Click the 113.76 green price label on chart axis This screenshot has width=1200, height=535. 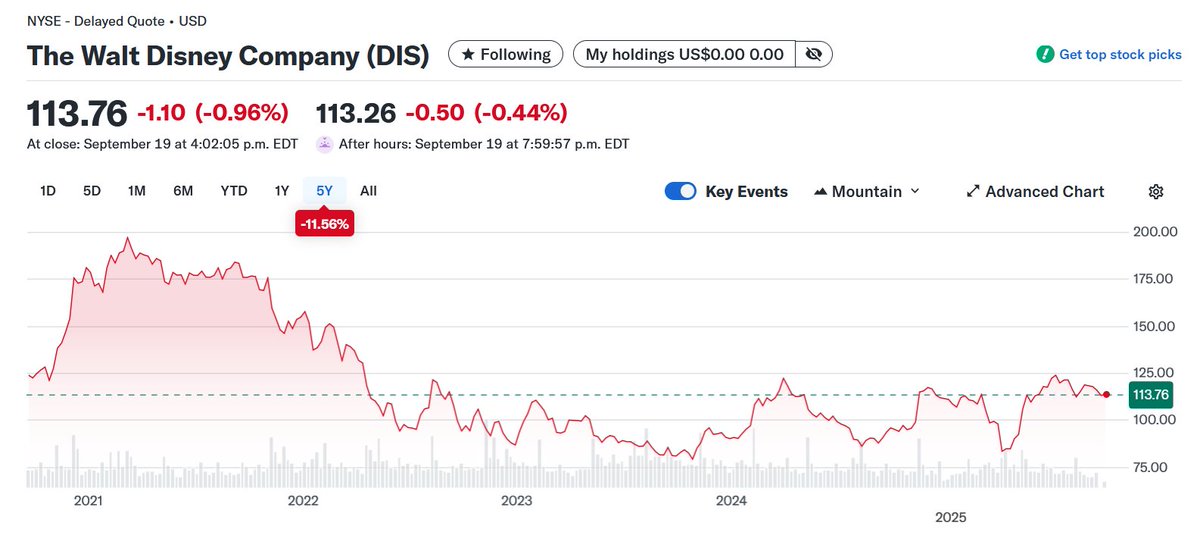[x=1149, y=395]
